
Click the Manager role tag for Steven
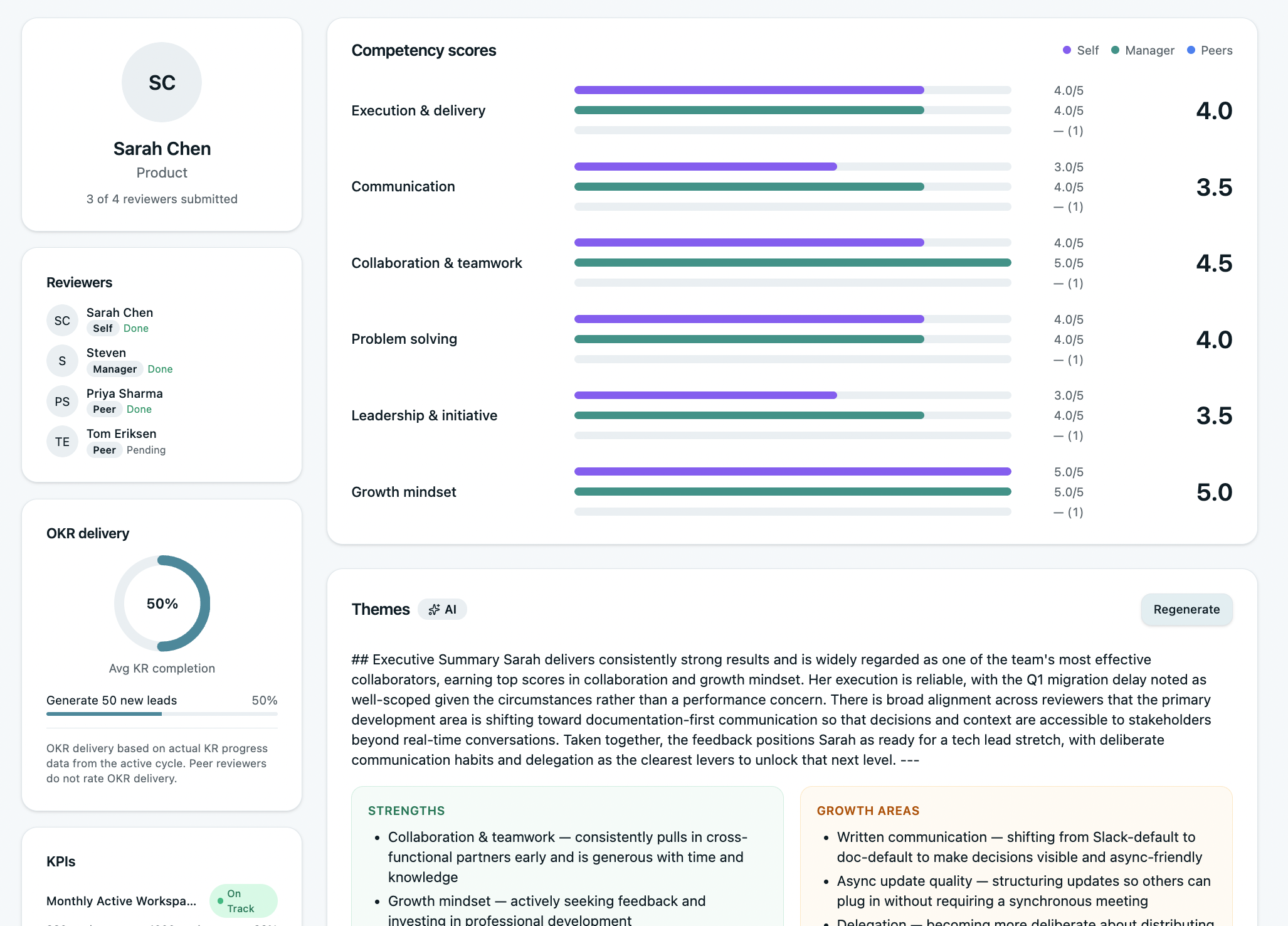tap(115, 369)
